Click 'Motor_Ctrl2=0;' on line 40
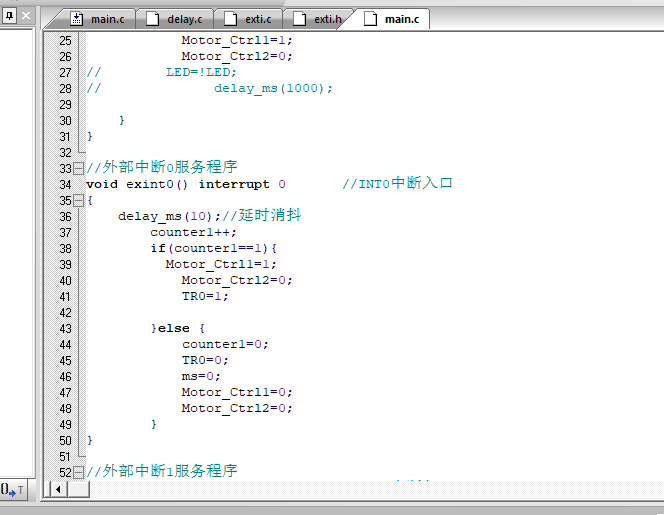The height and width of the screenshot is (515, 664). click(x=237, y=280)
